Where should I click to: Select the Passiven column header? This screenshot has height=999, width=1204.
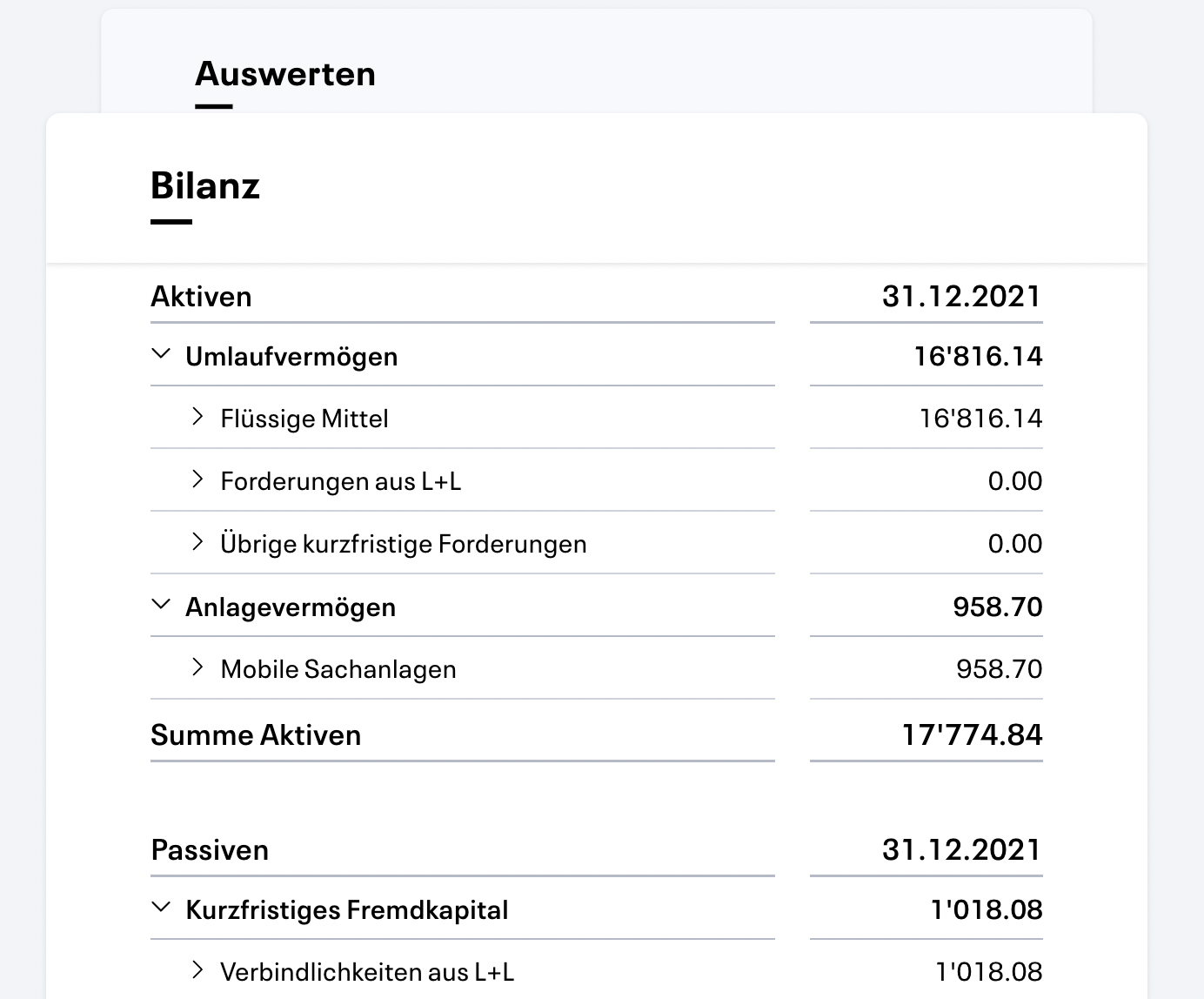[x=210, y=849]
